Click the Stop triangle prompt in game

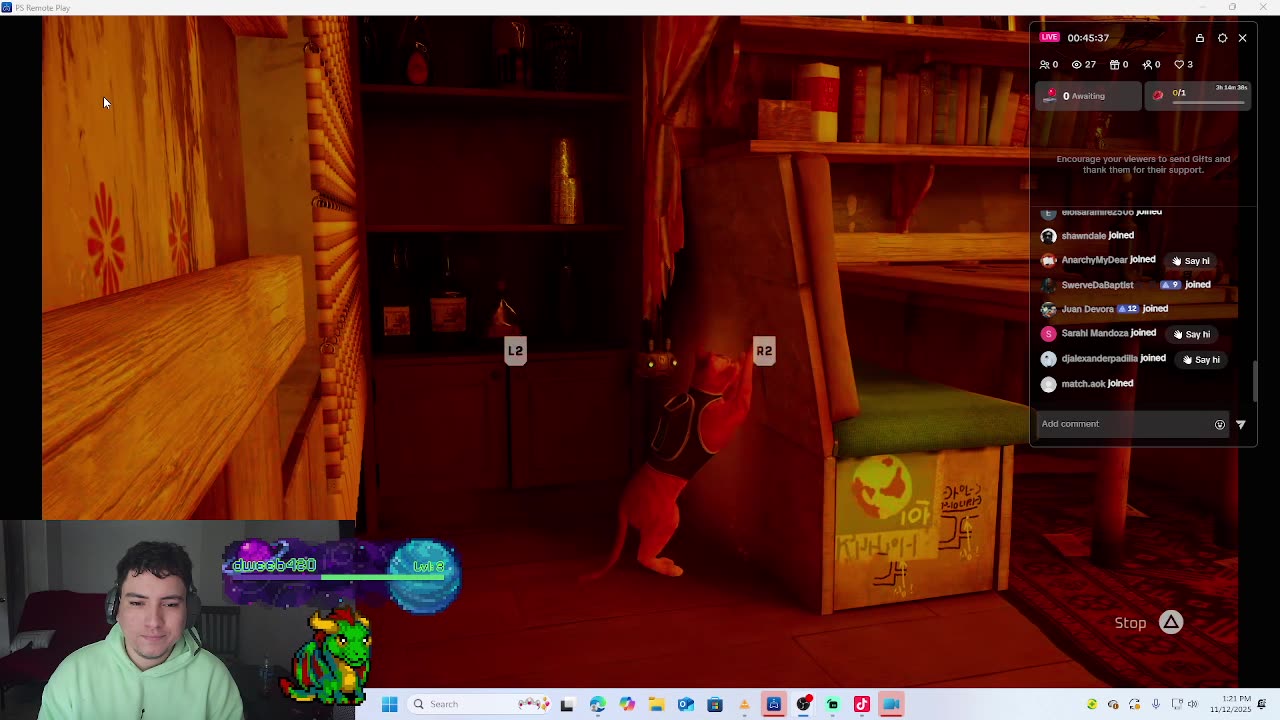point(1171,623)
